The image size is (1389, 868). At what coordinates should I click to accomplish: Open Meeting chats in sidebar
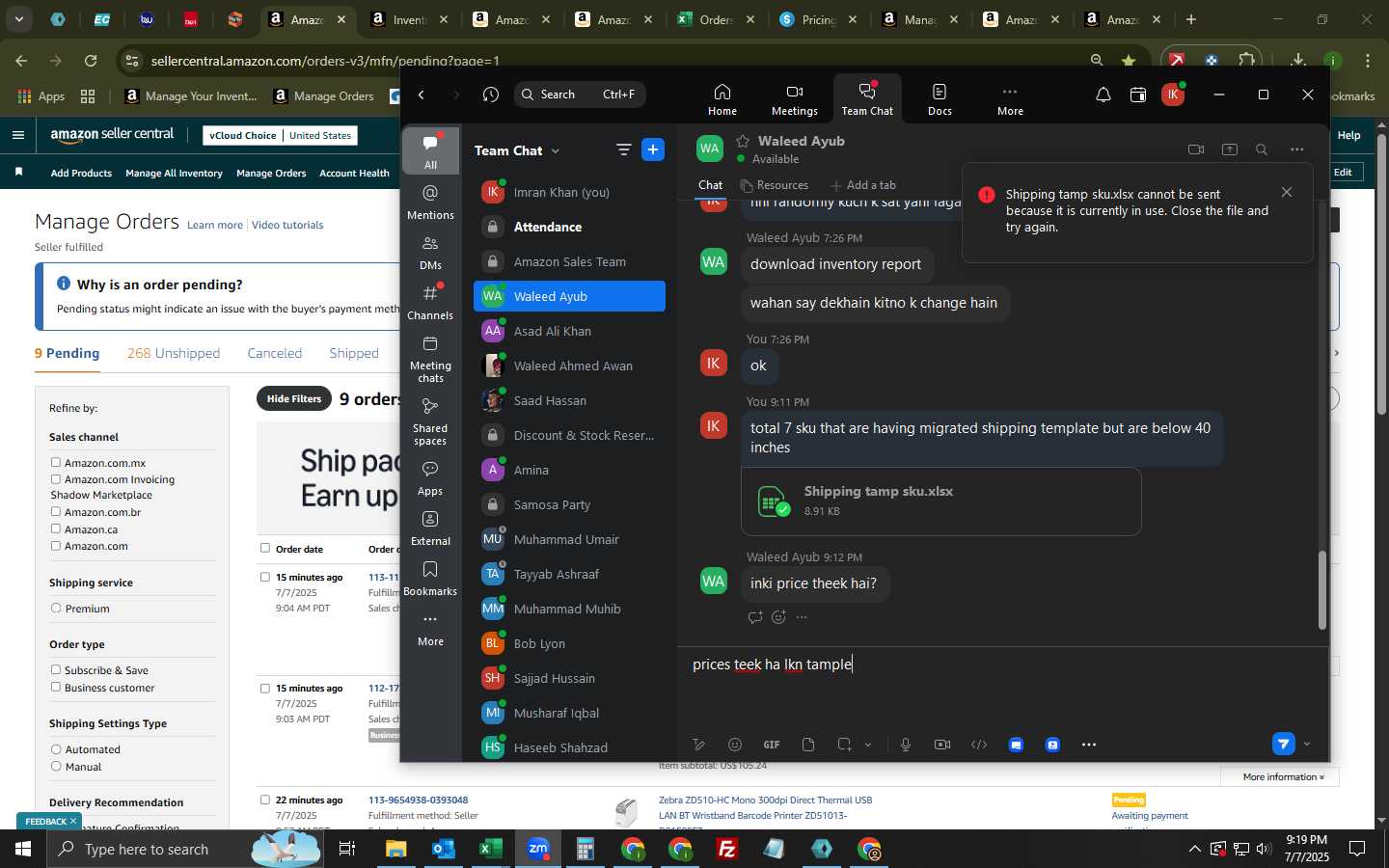click(430, 359)
